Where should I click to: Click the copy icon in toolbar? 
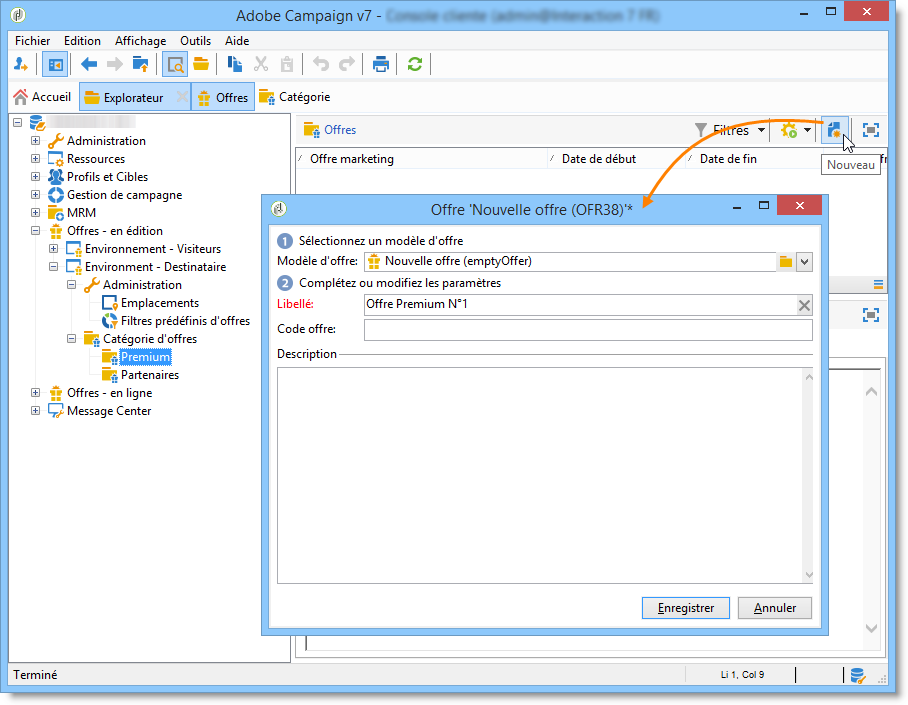235,64
